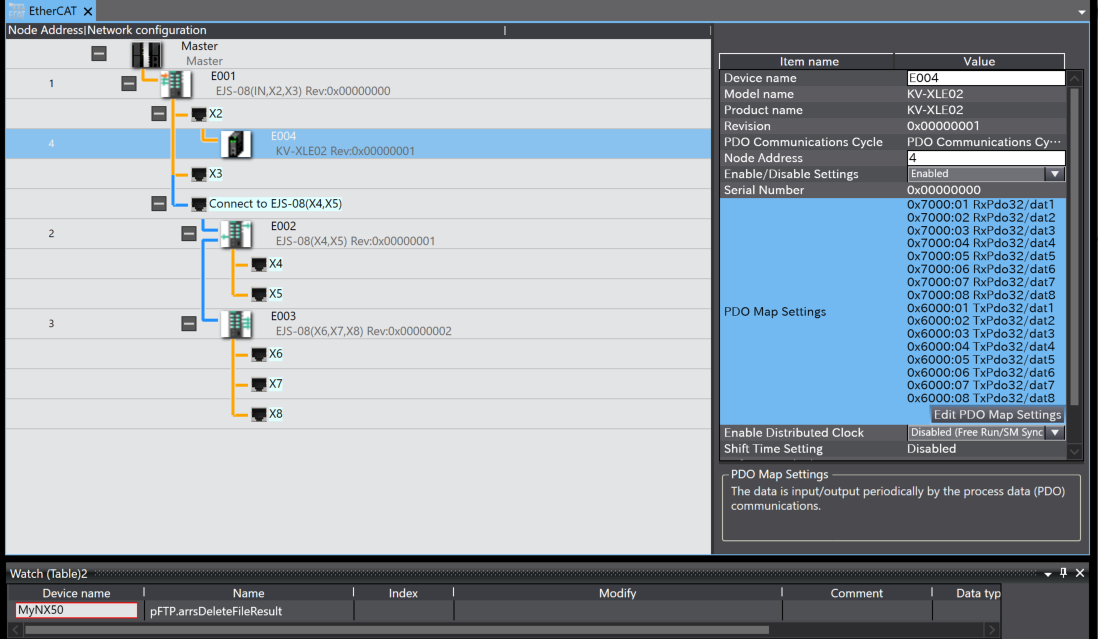Switch to the EtherCAT tab
1098x639 pixels.
click(45, 11)
